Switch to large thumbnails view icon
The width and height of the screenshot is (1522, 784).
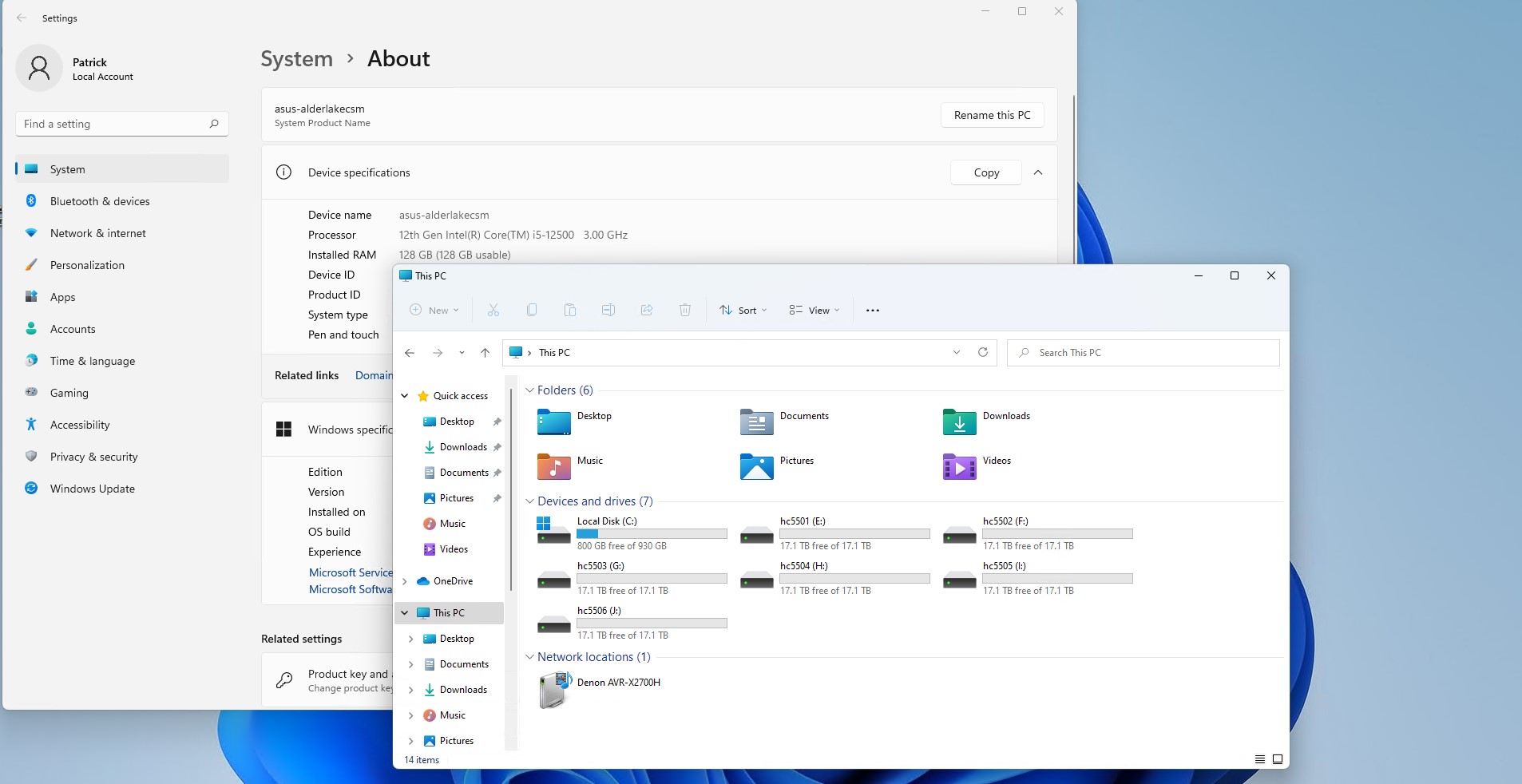pyautogui.click(x=1278, y=759)
